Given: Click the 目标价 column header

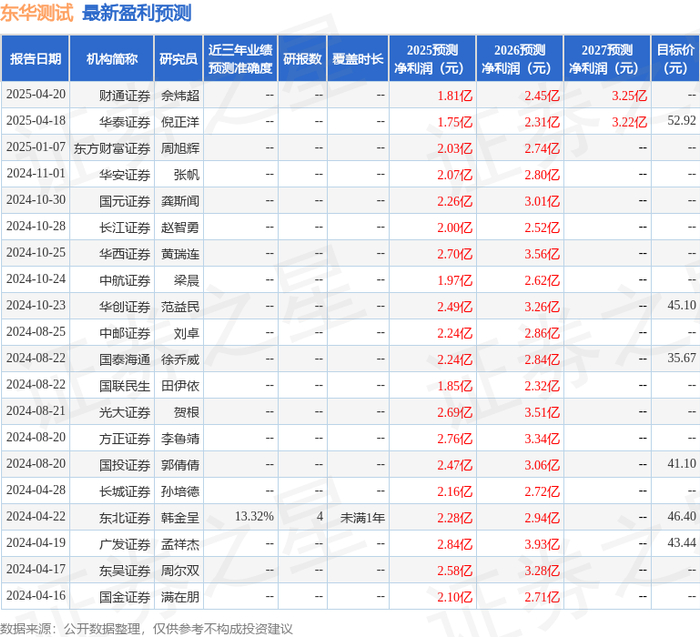Looking at the screenshot, I should point(675,58).
